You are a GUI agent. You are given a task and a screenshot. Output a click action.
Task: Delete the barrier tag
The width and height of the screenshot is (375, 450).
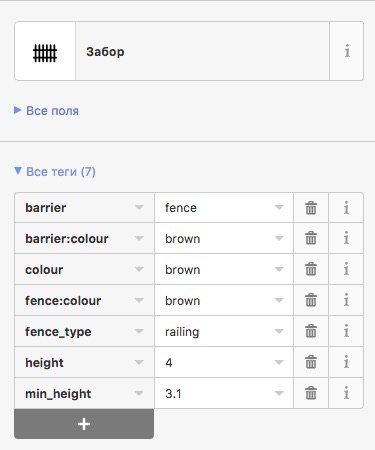point(311,208)
